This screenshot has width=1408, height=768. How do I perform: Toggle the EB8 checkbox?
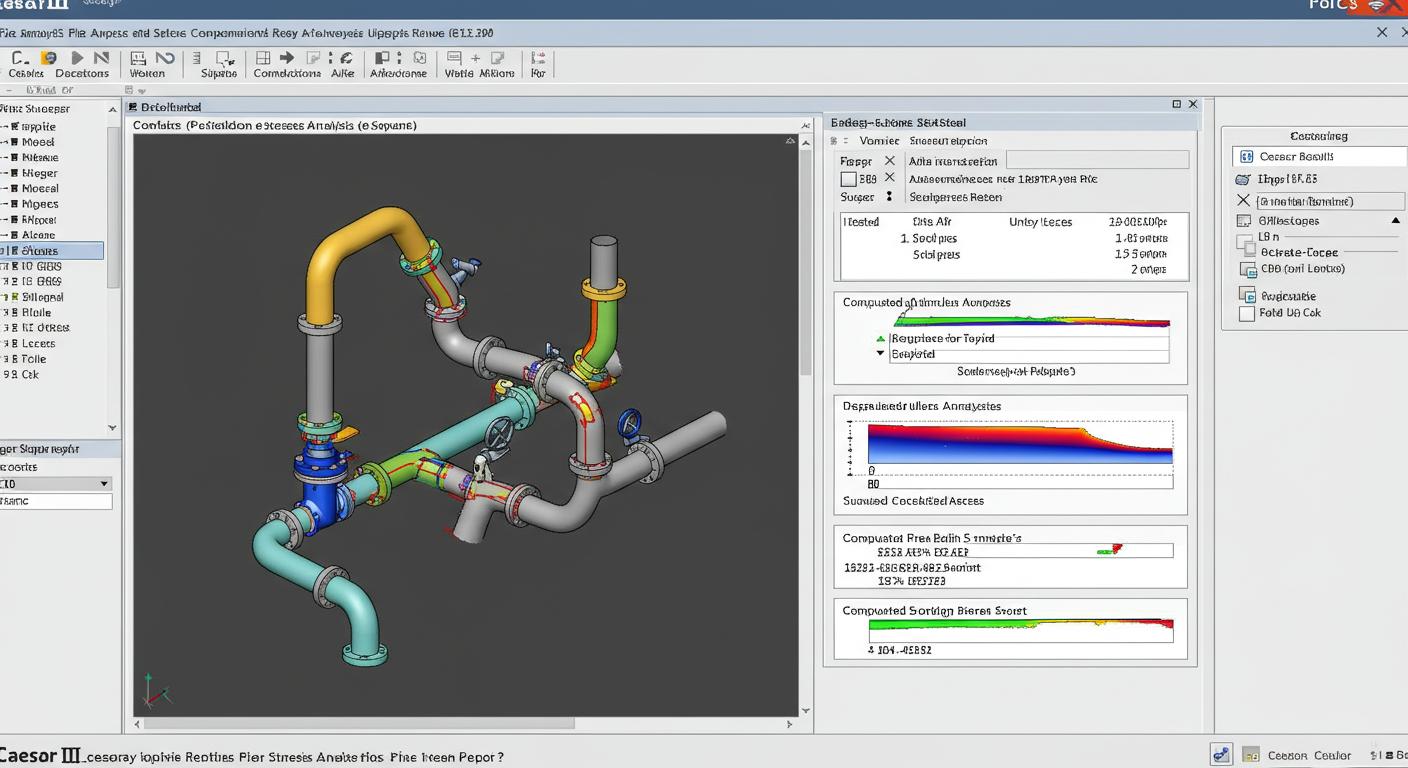[848, 179]
